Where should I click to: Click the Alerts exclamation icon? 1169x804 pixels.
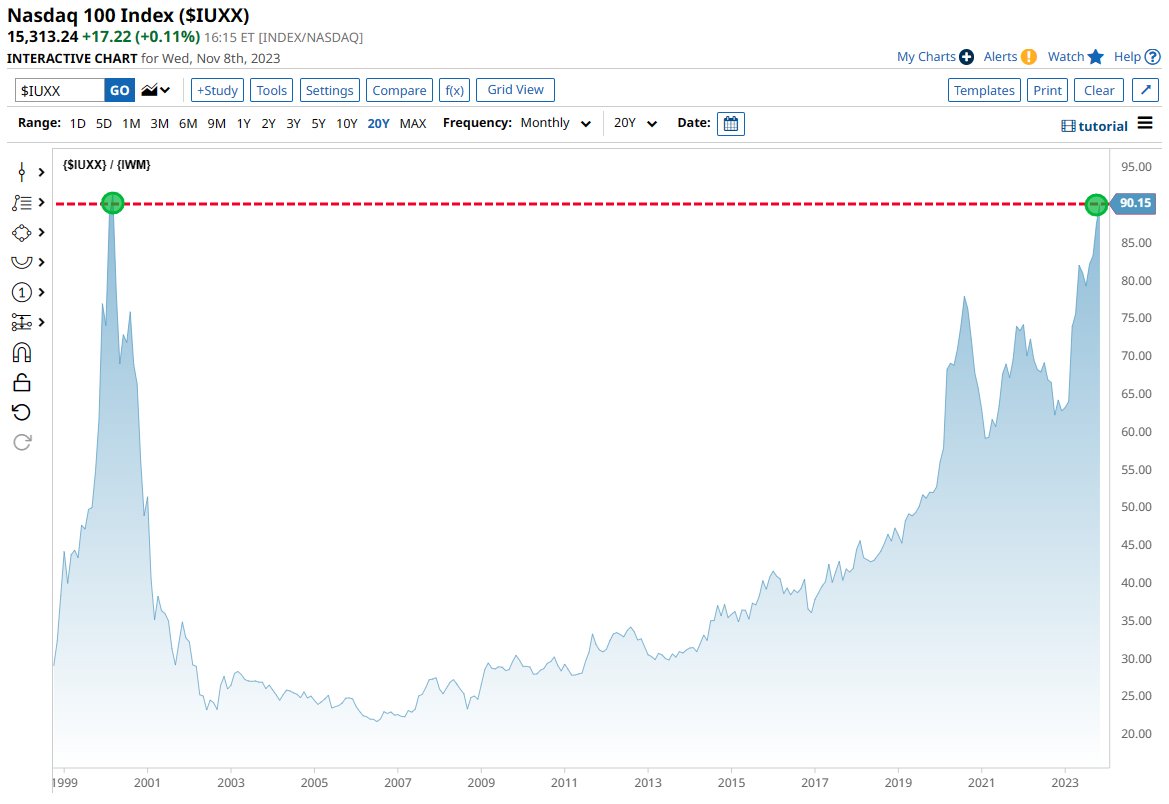tap(1029, 57)
